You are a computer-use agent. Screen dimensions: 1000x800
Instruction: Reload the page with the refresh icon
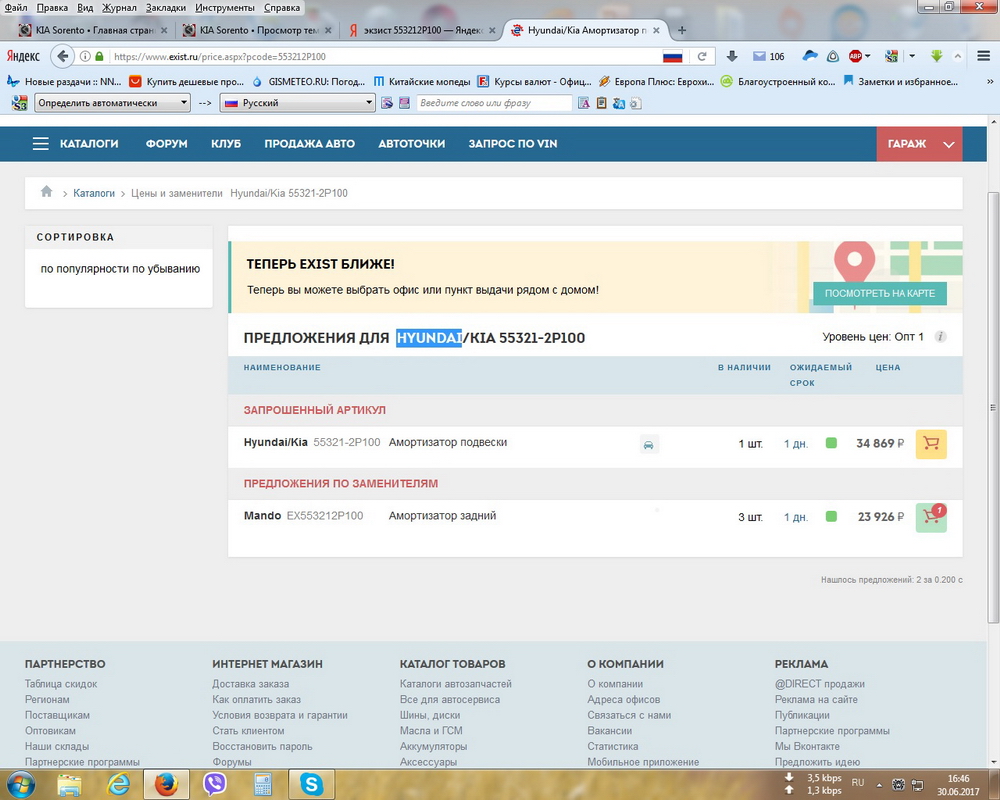coord(702,56)
